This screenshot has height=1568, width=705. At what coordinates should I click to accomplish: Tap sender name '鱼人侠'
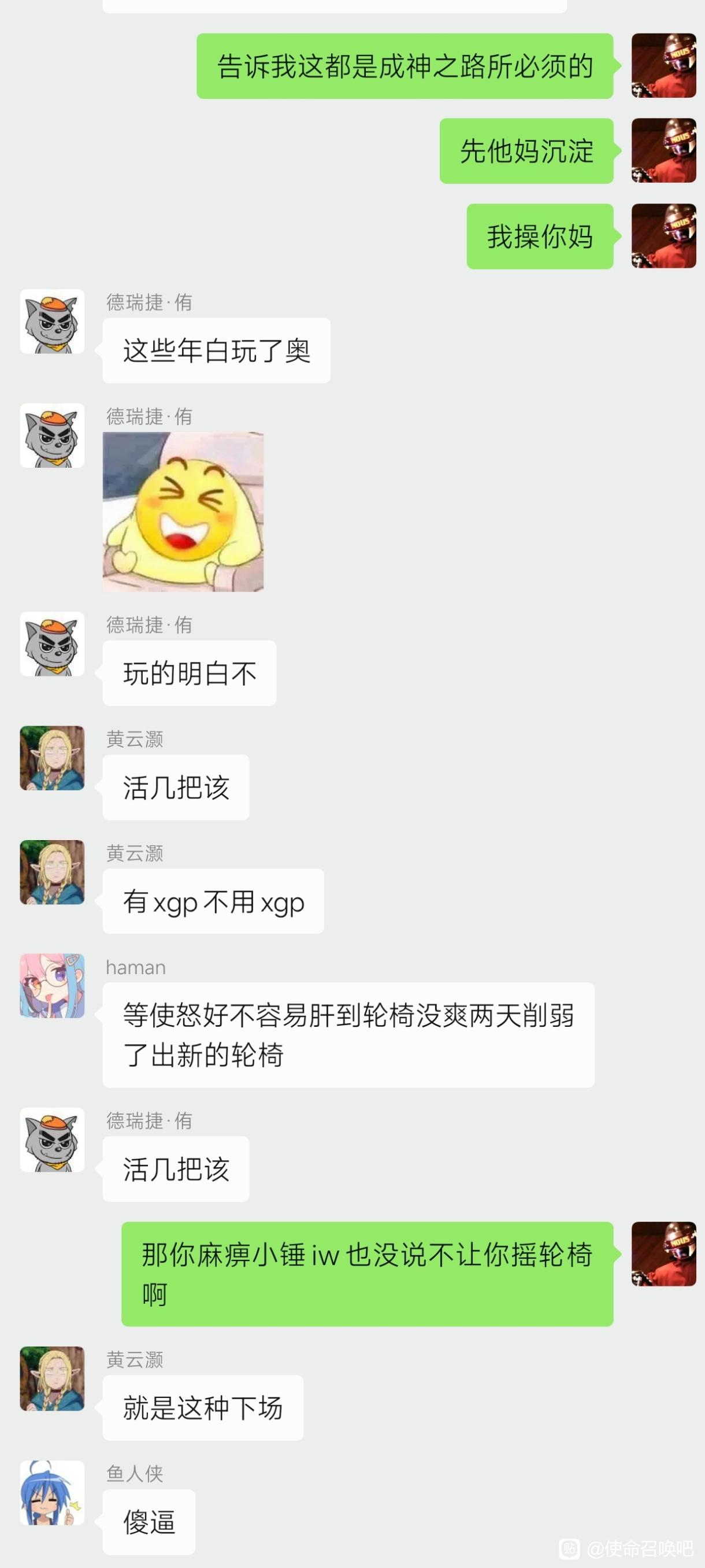135,1474
